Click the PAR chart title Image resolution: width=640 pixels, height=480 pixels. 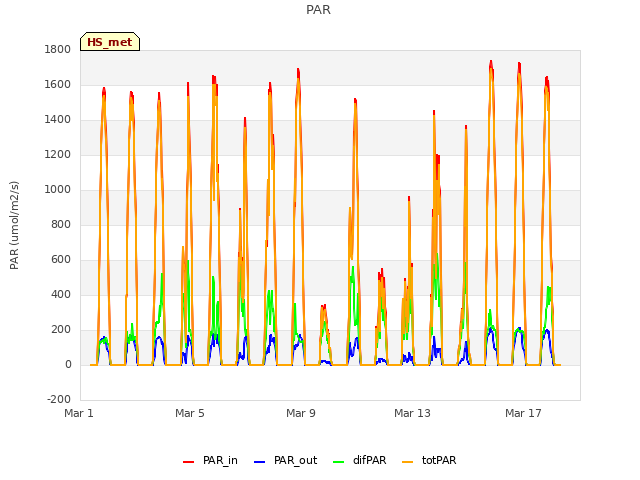318,9
